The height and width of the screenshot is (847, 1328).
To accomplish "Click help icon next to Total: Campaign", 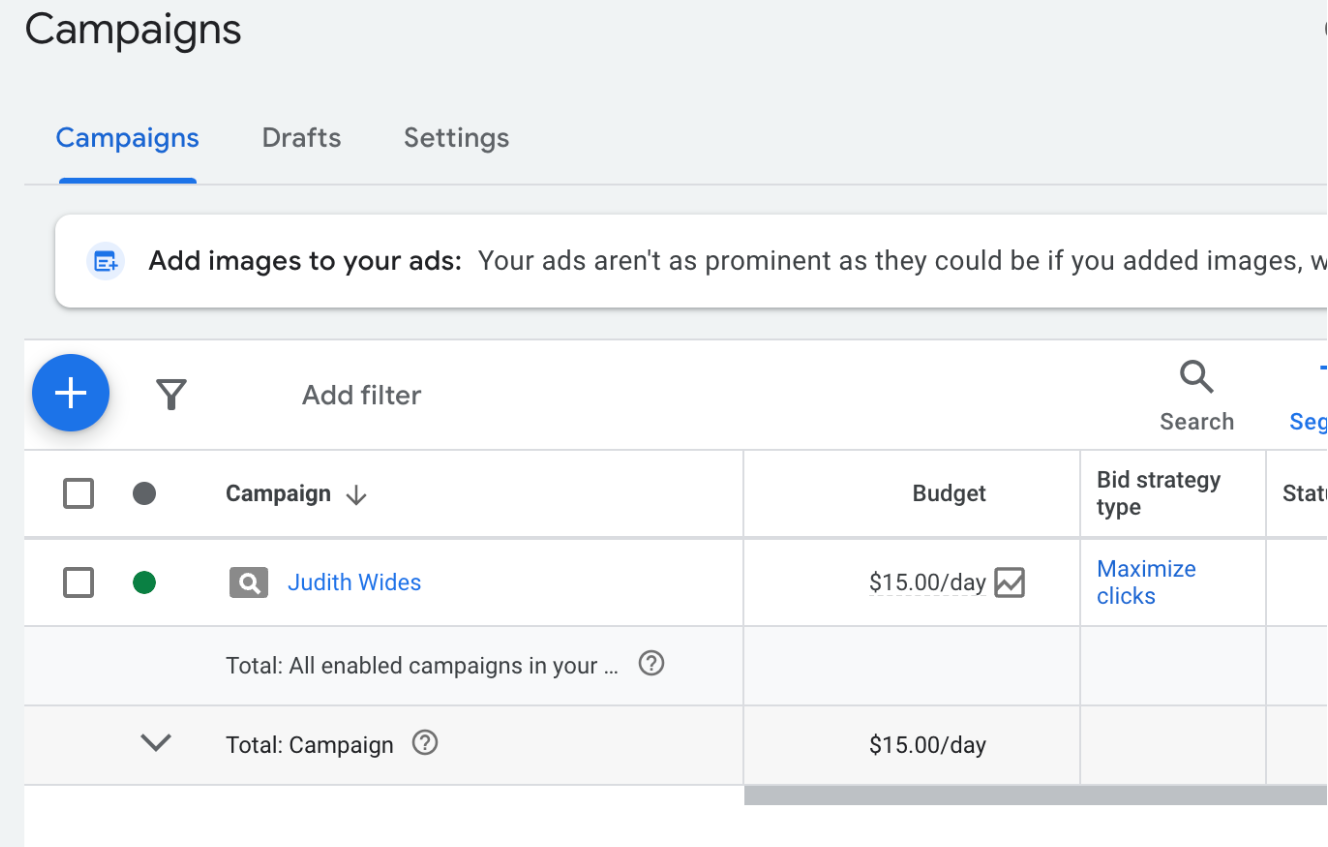I will pos(425,743).
